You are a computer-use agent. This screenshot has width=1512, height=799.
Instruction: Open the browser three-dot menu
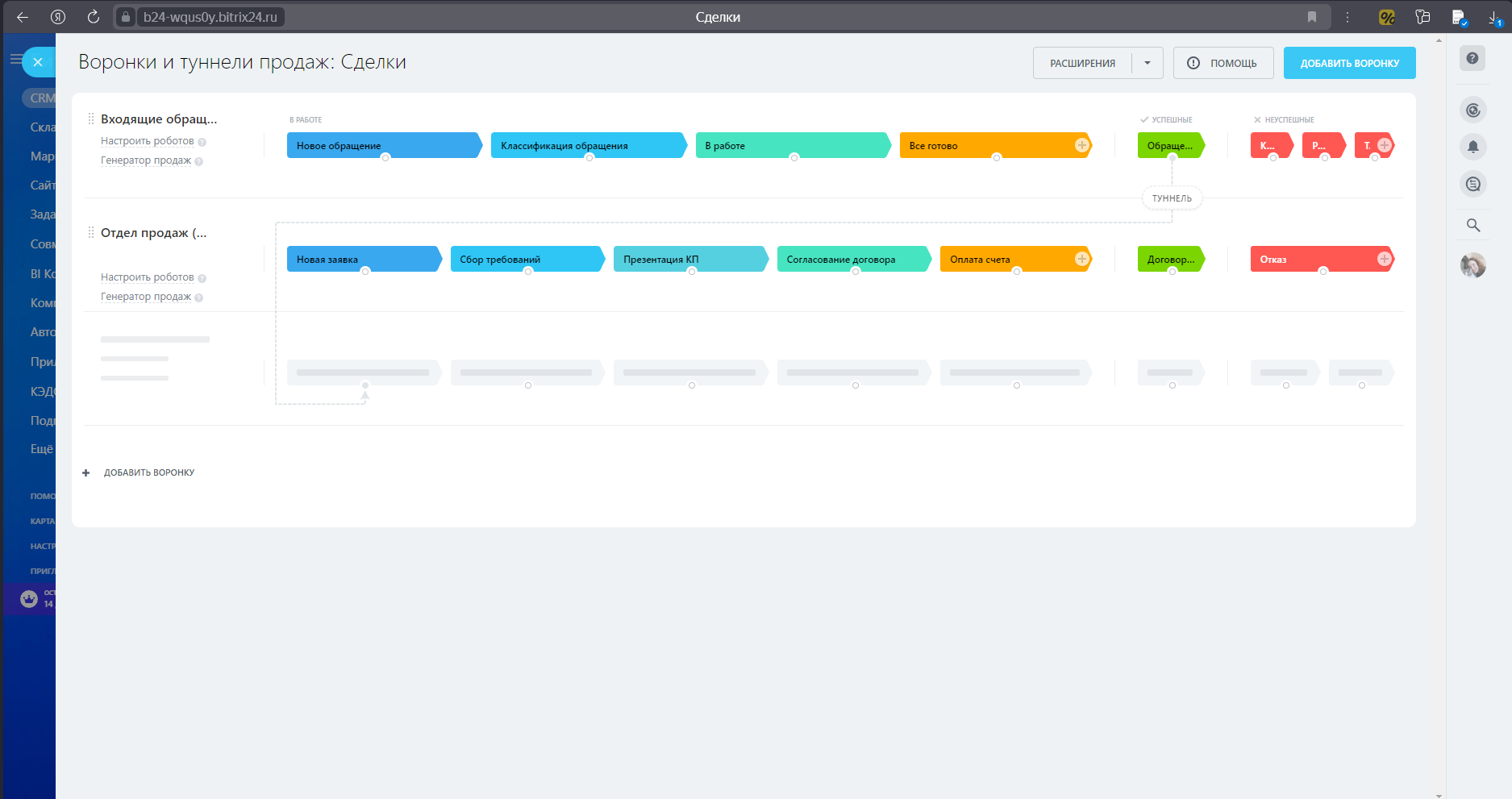(1347, 17)
